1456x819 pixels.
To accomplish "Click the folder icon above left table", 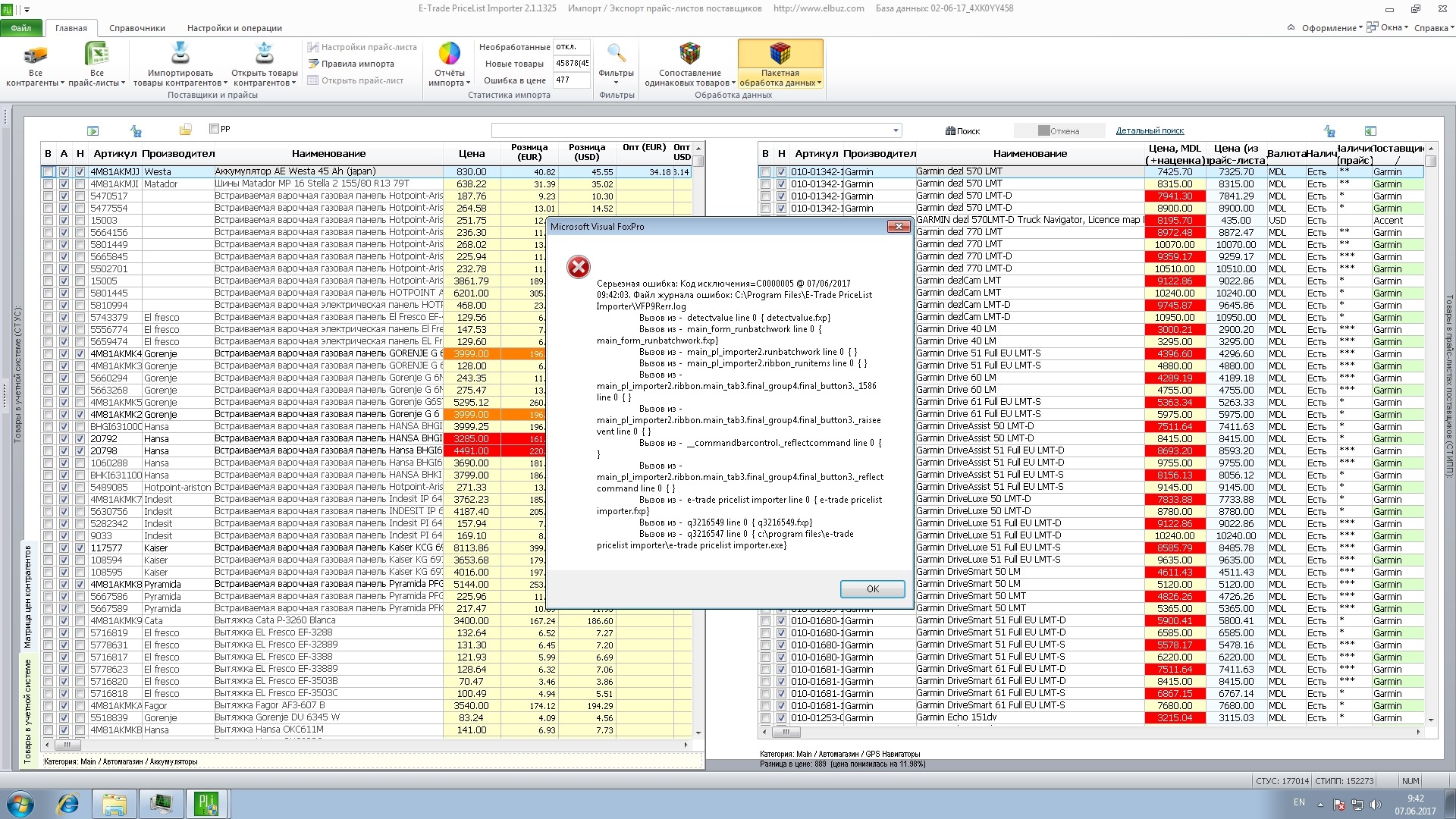I will tap(185, 130).
